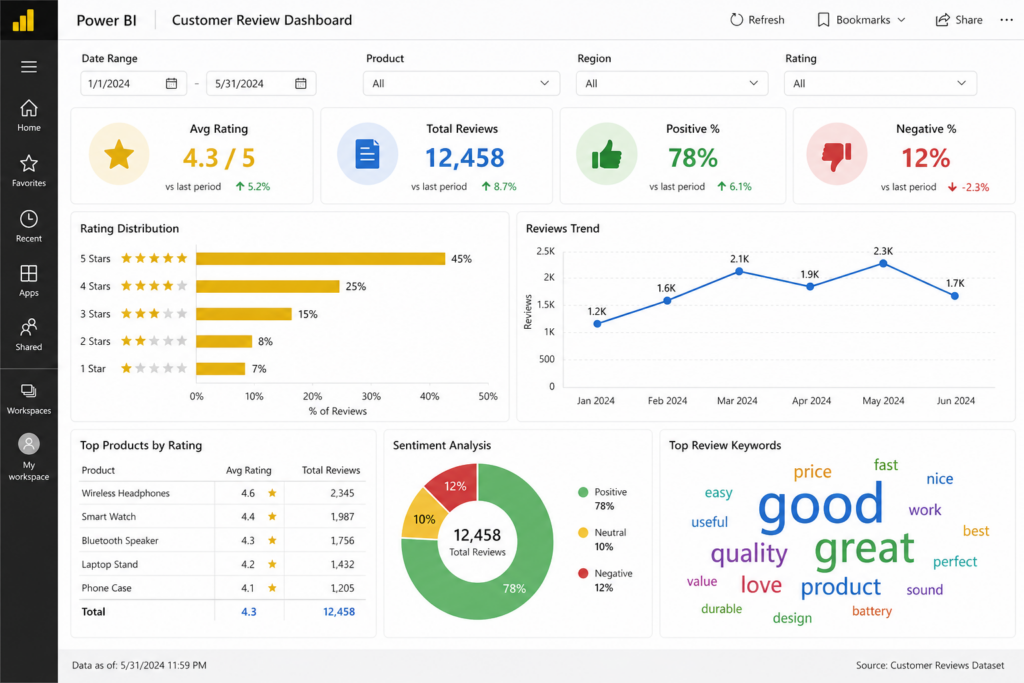The height and width of the screenshot is (683, 1024).
Task: Open Workspaces in the sidebar
Action: coord(29,399)
